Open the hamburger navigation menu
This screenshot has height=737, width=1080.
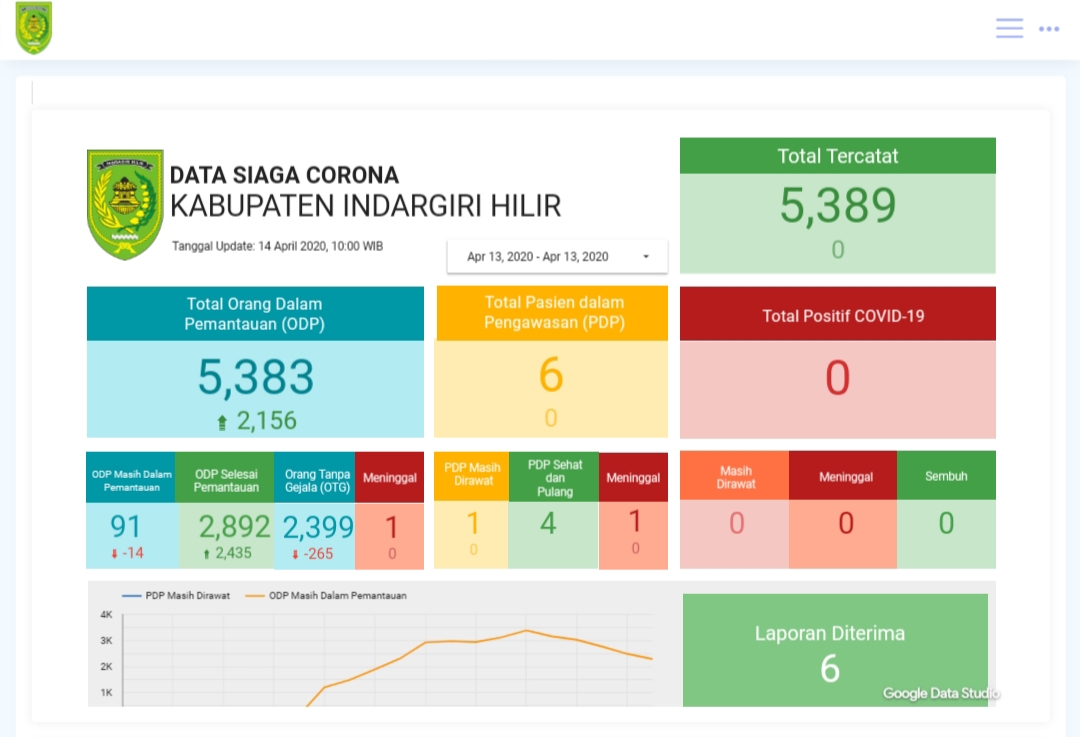coord(1009,28)
